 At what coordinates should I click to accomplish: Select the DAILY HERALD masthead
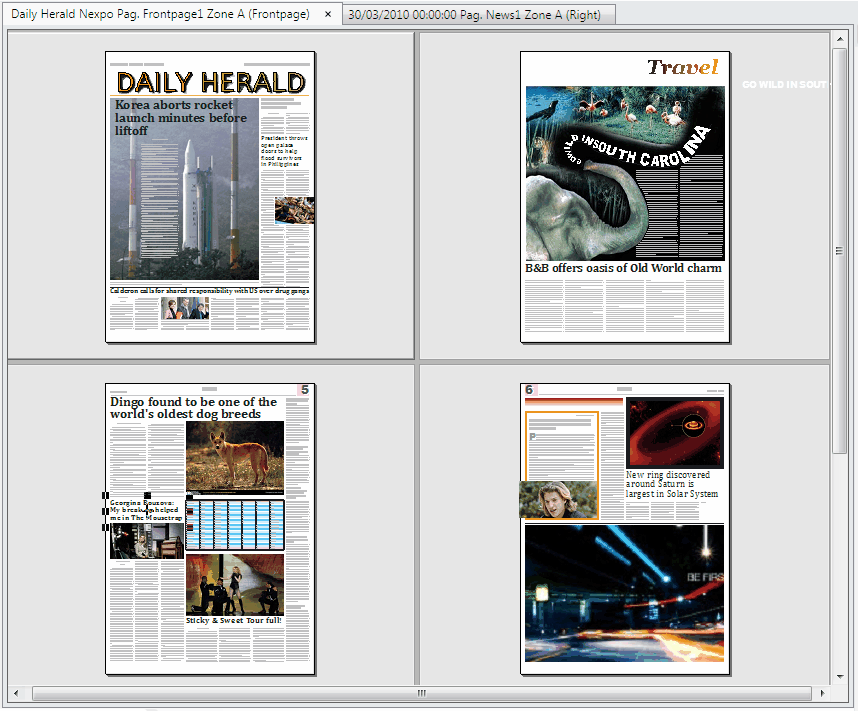pyautogui.click(x=211, y=83)
